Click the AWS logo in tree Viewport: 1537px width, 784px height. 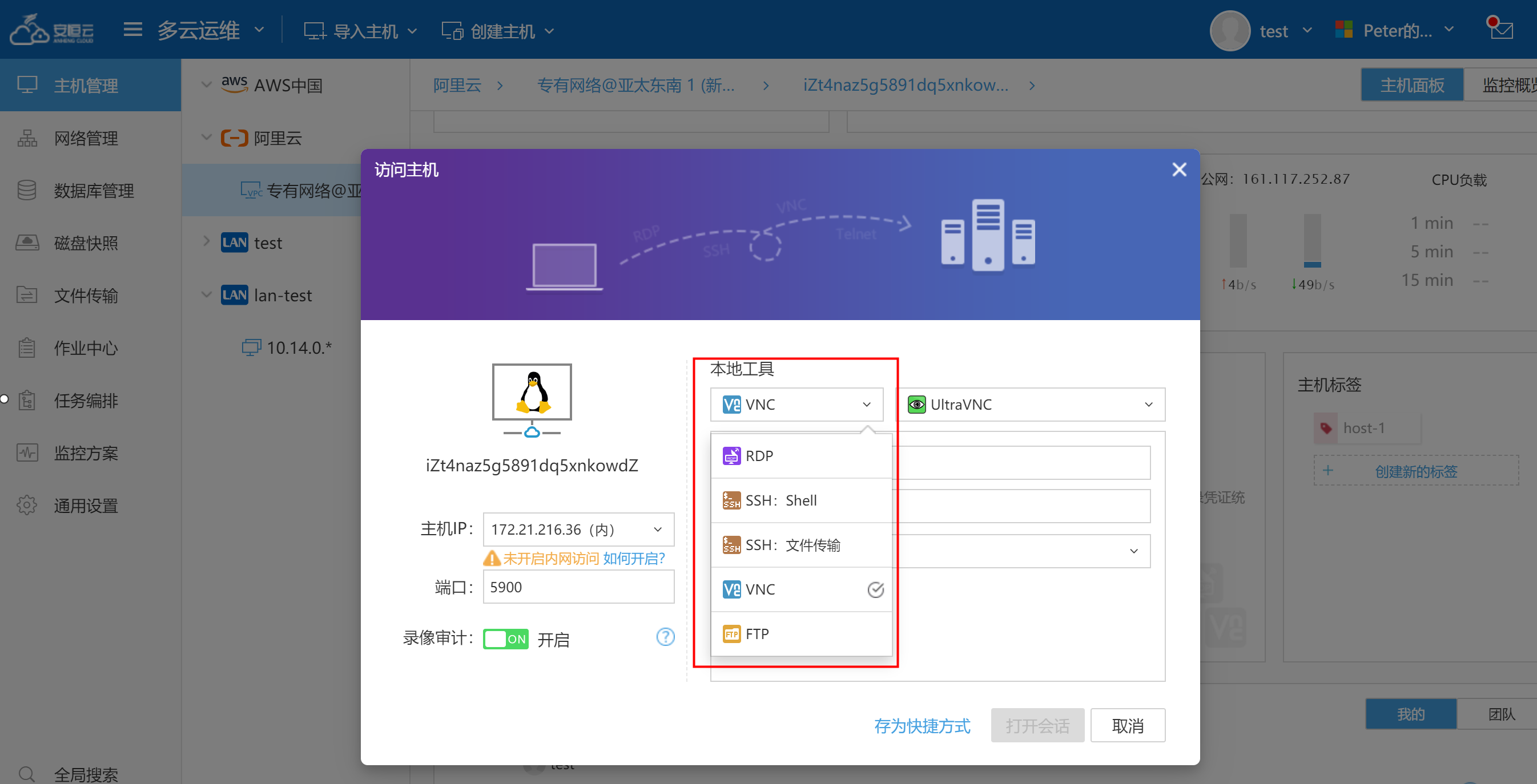click(x=234, y=84)
